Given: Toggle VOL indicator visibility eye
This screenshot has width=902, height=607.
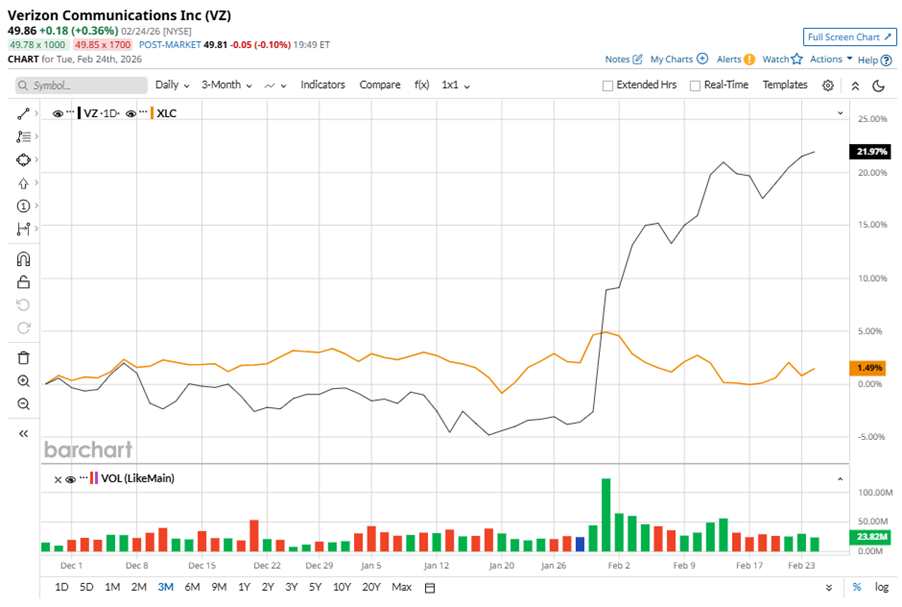Looking at the screenshot, I should pyautogui.click(x=70, y=479).
